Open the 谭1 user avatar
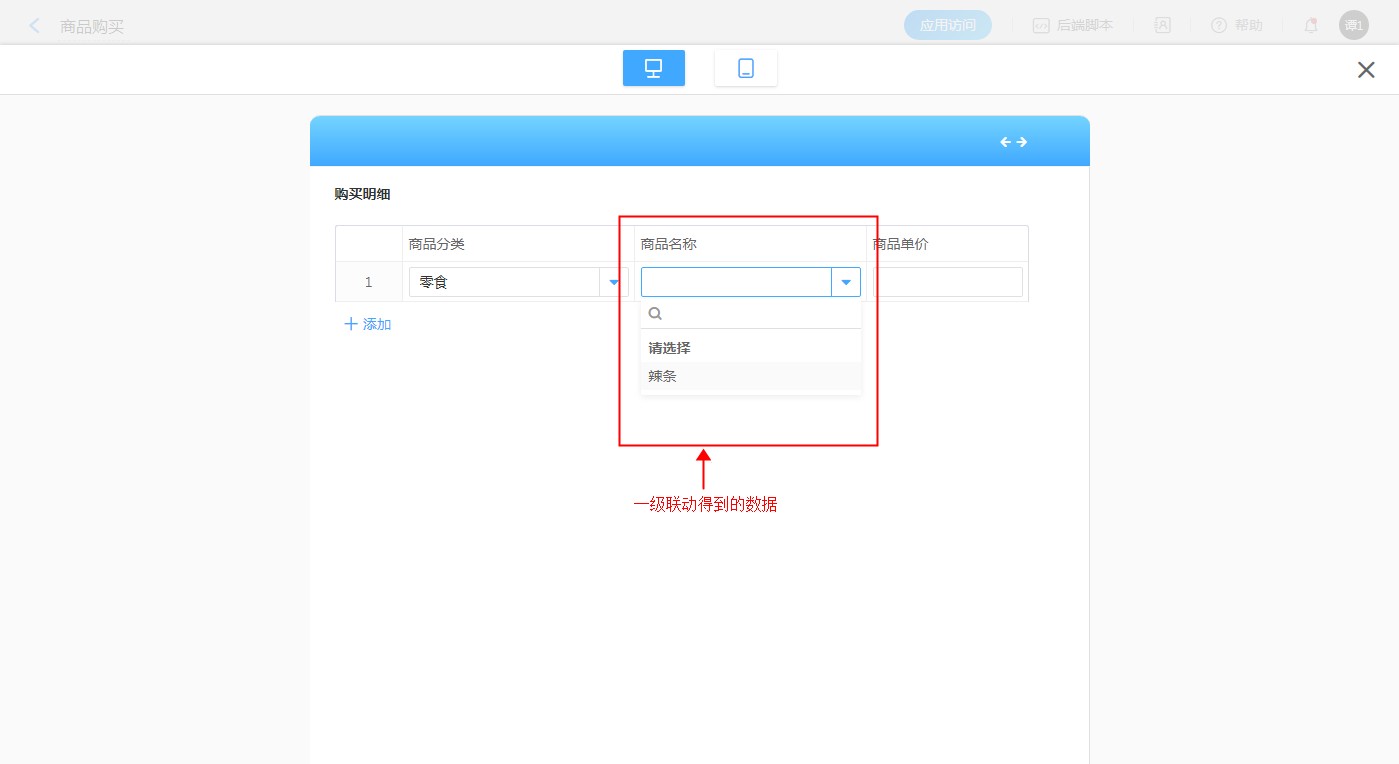This screenshot has height=764, width=1399. [1353, 25]
